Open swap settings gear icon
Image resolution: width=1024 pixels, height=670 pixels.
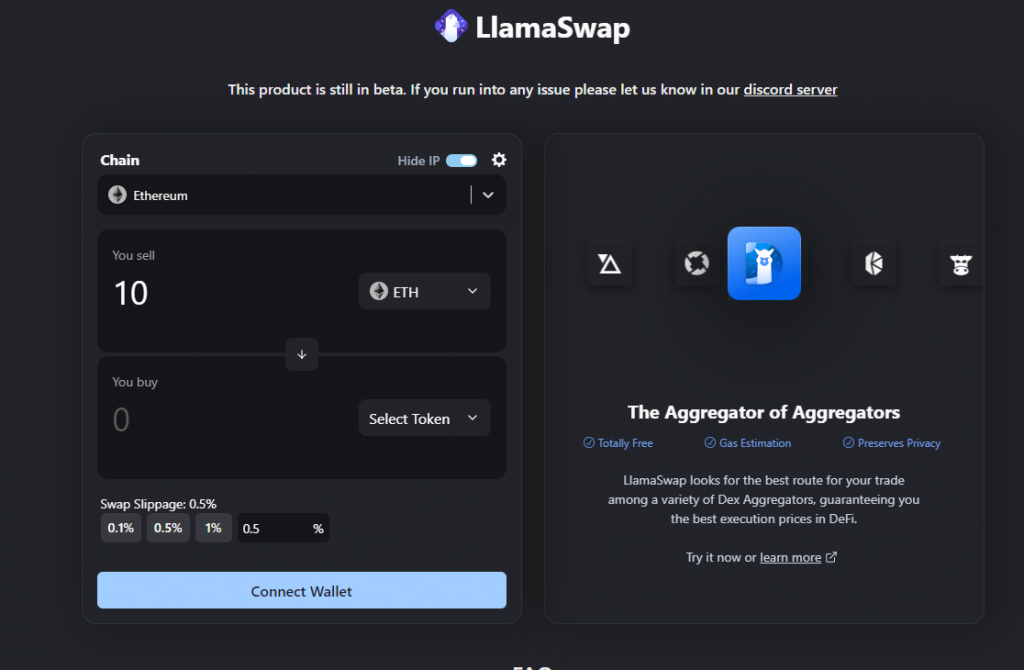[499, 160]
